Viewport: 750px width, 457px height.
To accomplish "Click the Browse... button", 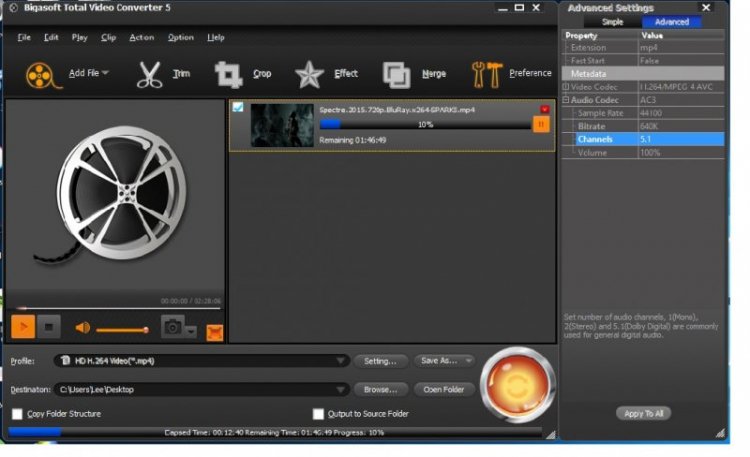I will tap(381, 390).
